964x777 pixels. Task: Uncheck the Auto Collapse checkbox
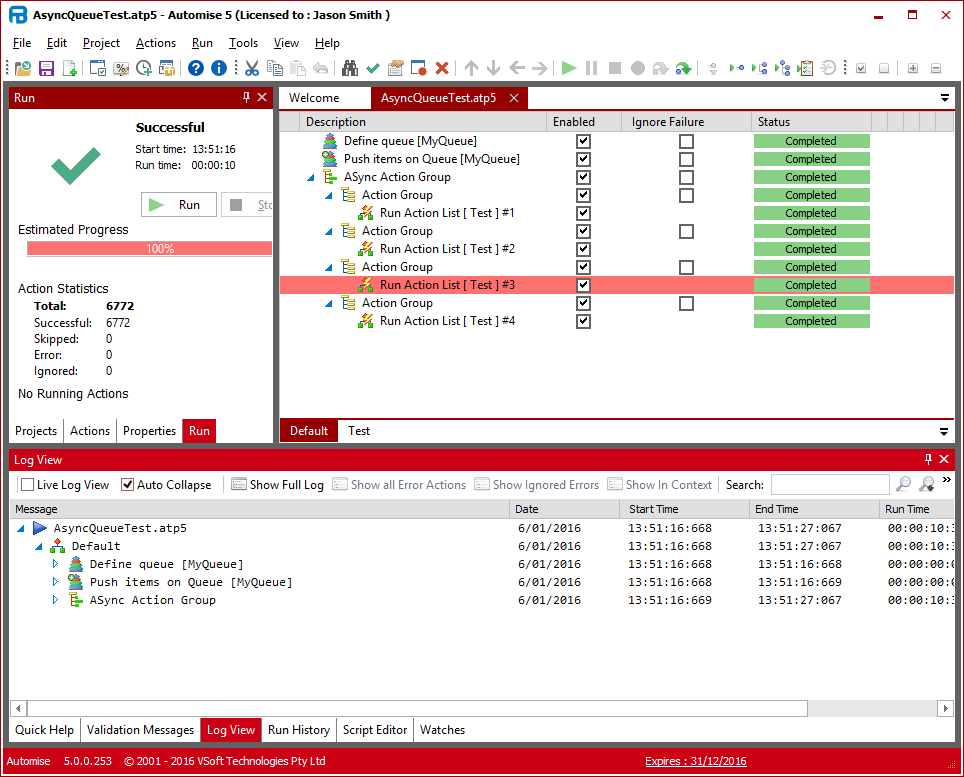tap(127, 484)
